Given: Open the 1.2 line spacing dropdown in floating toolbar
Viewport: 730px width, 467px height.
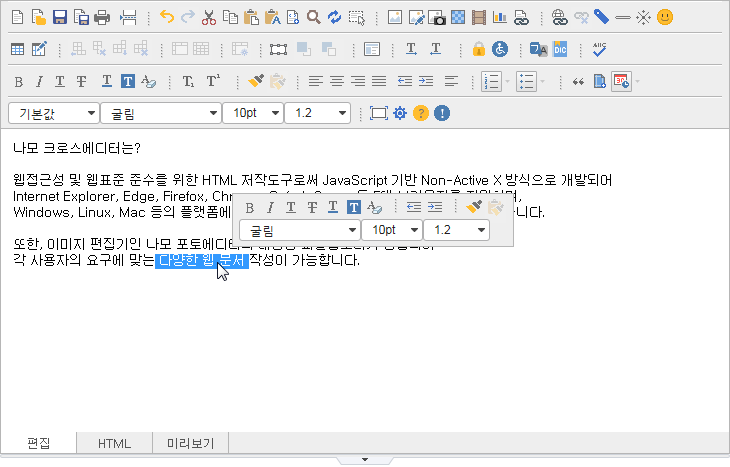Looking at the screenshot, I should (456, 230).
